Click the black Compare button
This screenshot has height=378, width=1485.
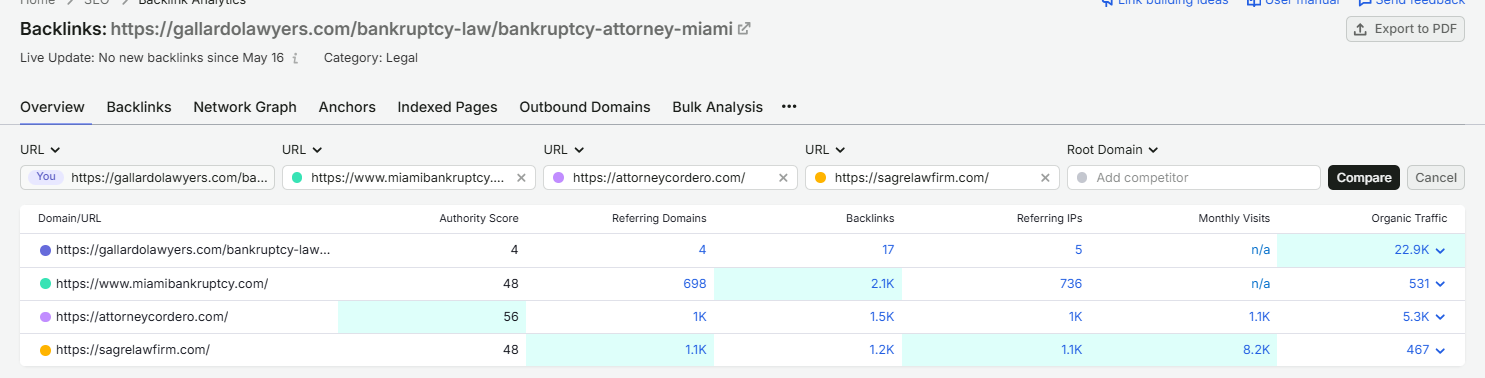(1364, 178)
